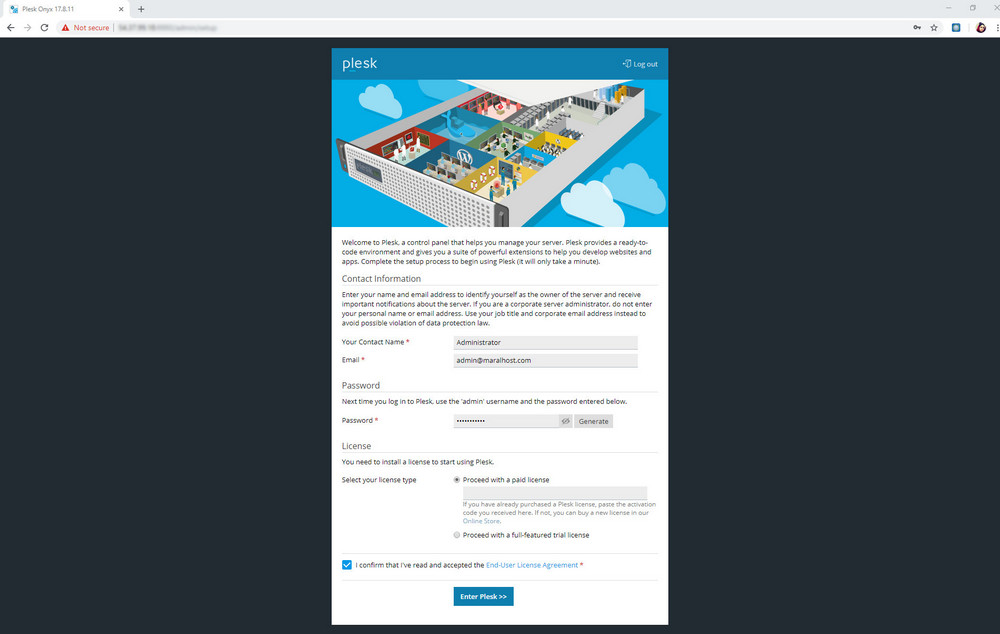Reload the page with the refresh icon
1000x634 pixels.
45,27
